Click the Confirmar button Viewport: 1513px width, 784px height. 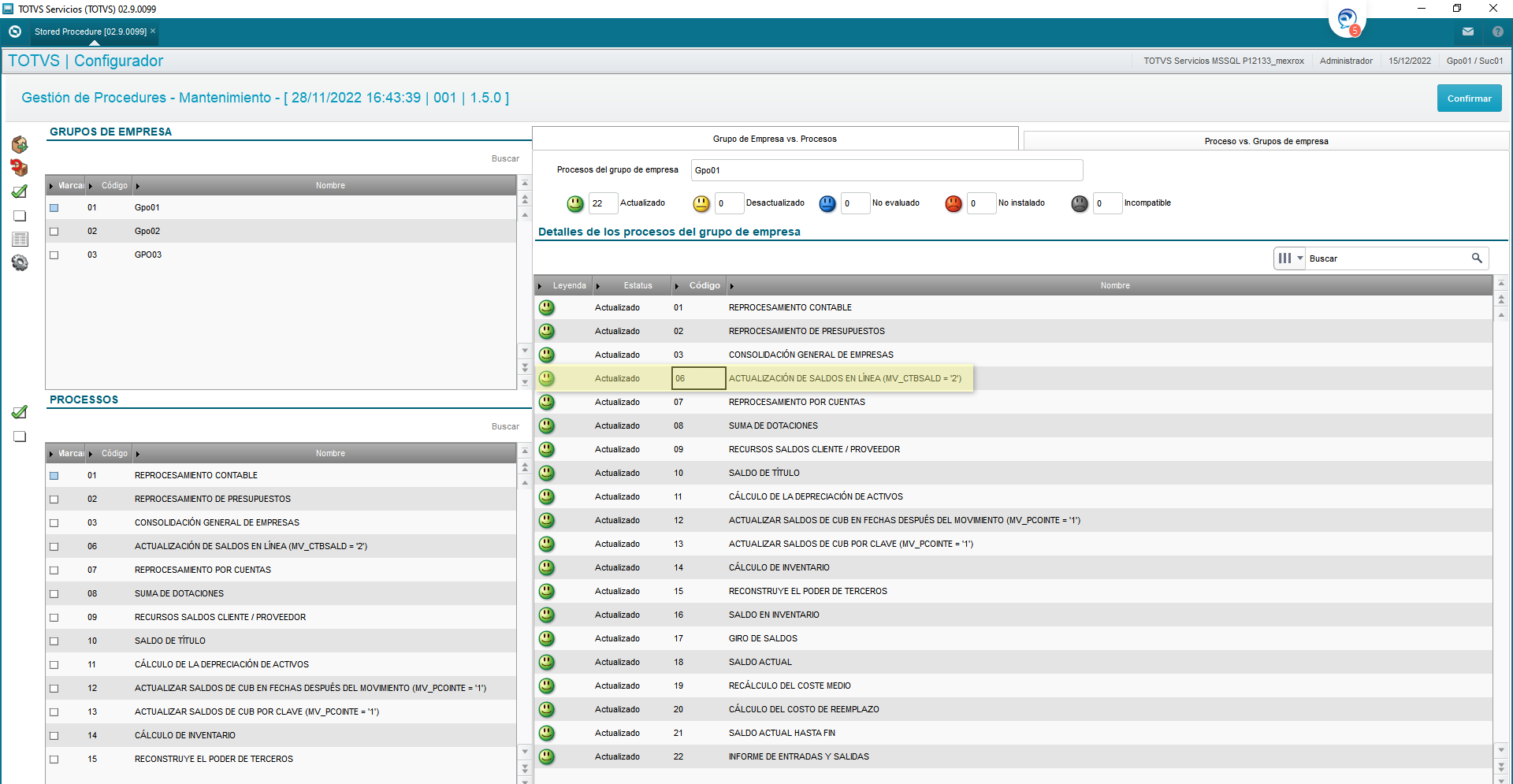[x=1469, y=98]
